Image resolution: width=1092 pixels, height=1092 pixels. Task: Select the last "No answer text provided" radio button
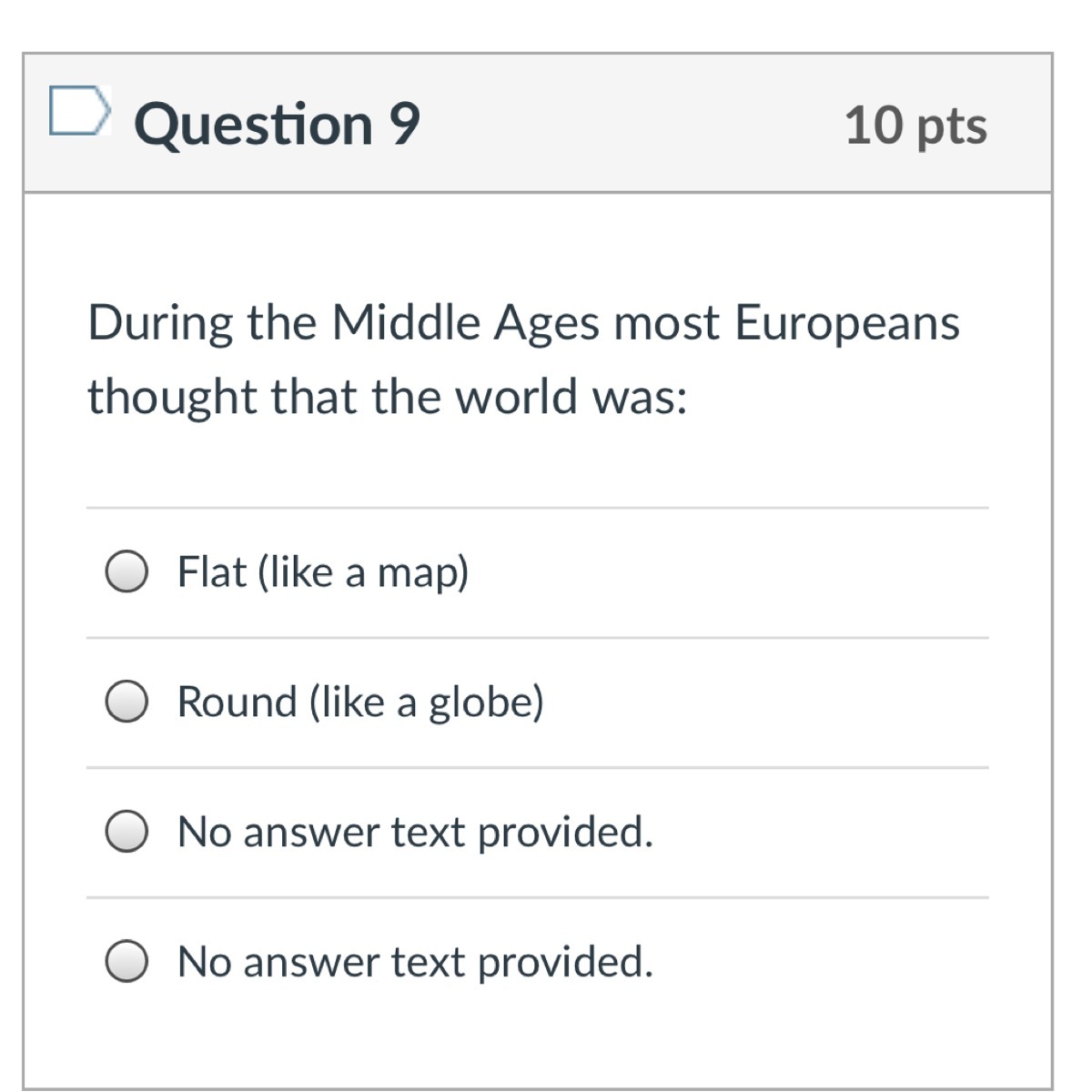point(126,961)
